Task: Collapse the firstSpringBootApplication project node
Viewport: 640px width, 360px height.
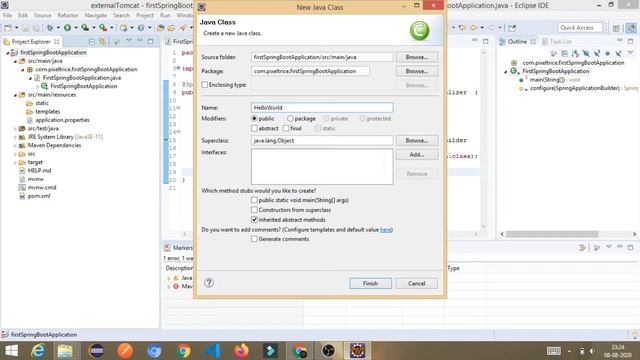Action: (x=7, y=53)
